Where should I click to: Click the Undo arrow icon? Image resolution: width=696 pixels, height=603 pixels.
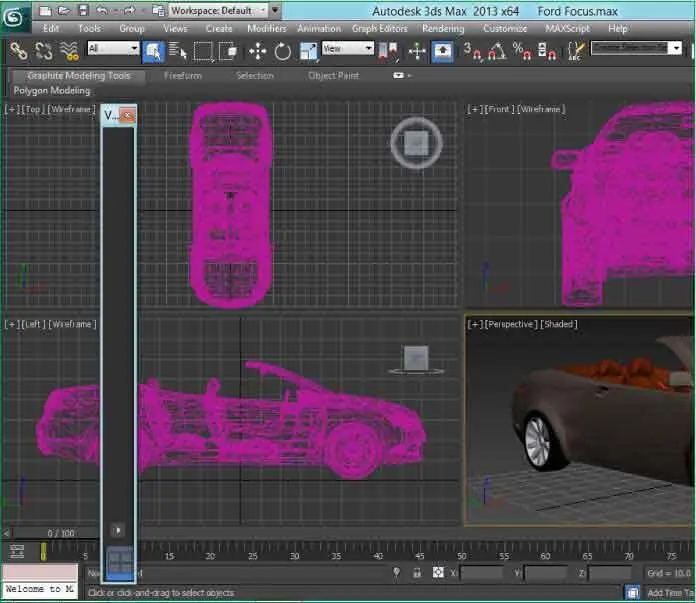[102, 10]
